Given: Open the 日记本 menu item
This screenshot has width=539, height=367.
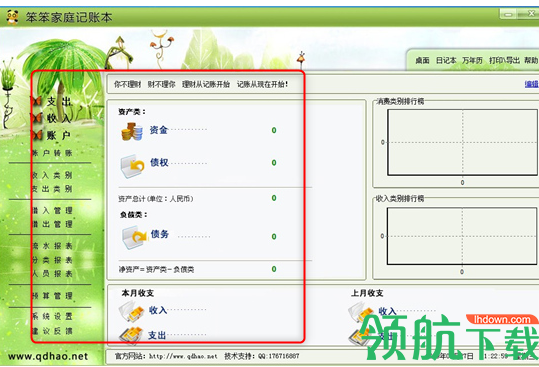Looking at the screenshot, I should [446, 60].
